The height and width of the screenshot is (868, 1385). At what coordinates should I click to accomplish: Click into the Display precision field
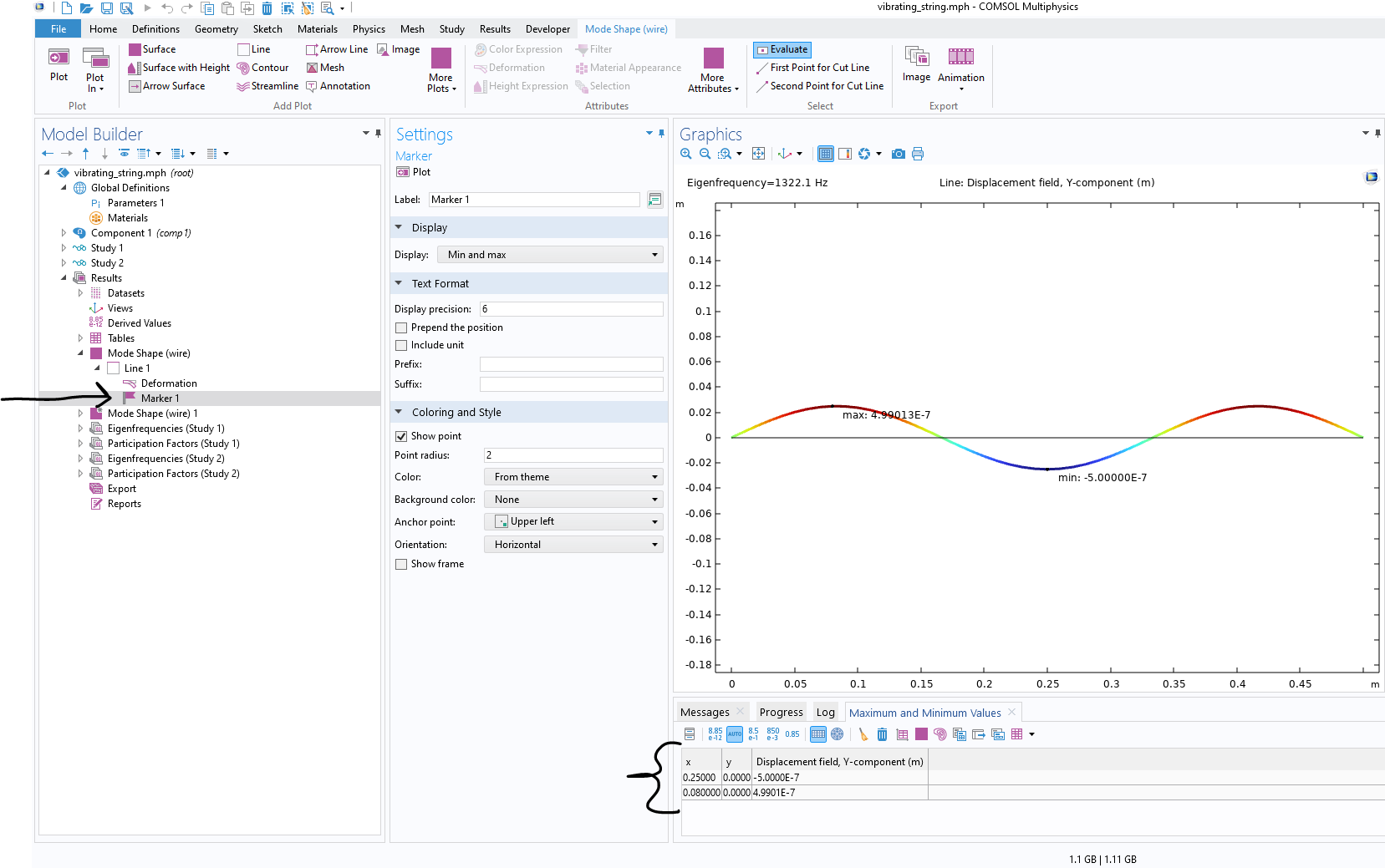pos(571,309)
